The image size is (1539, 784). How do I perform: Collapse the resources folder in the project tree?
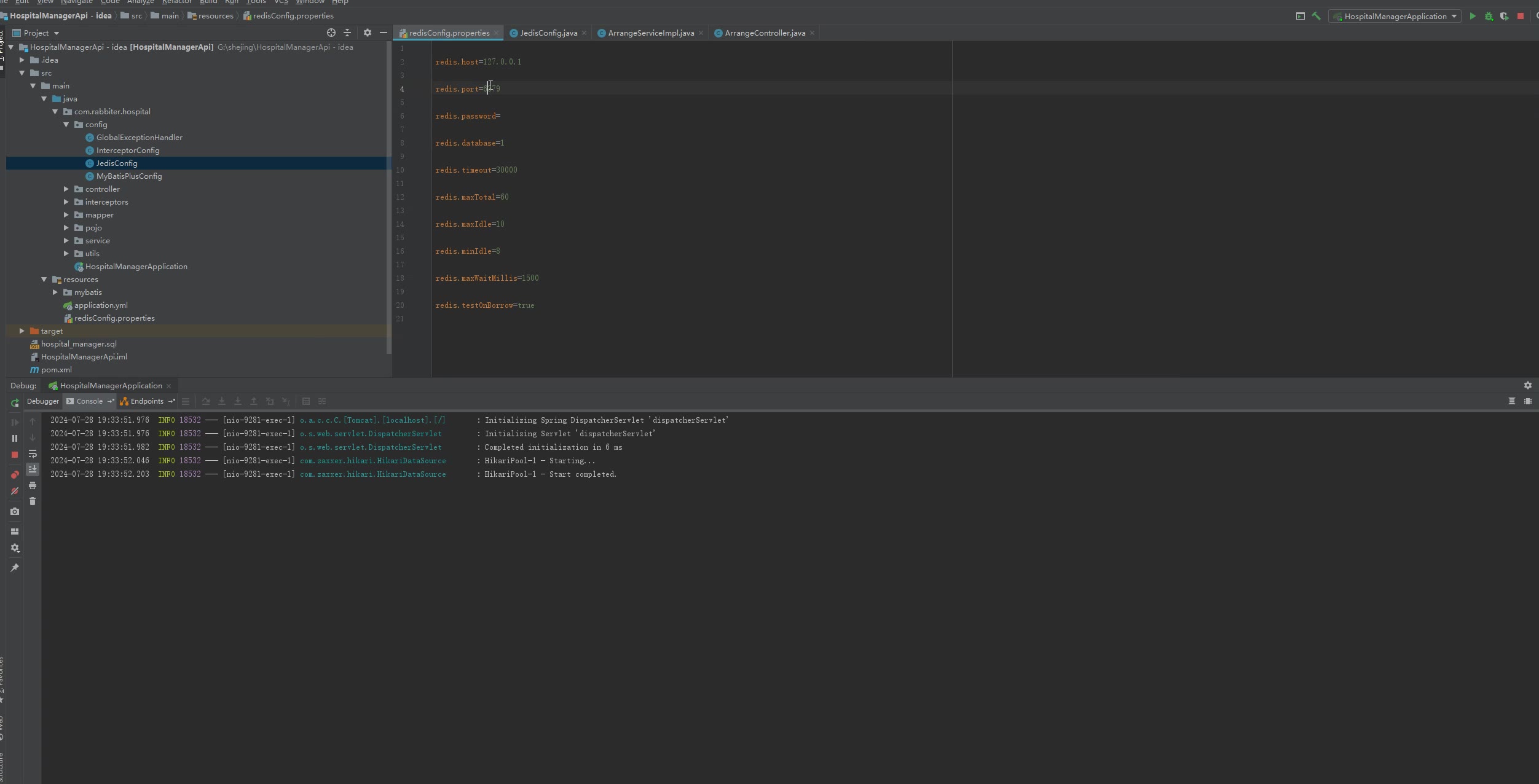(44, 280)
